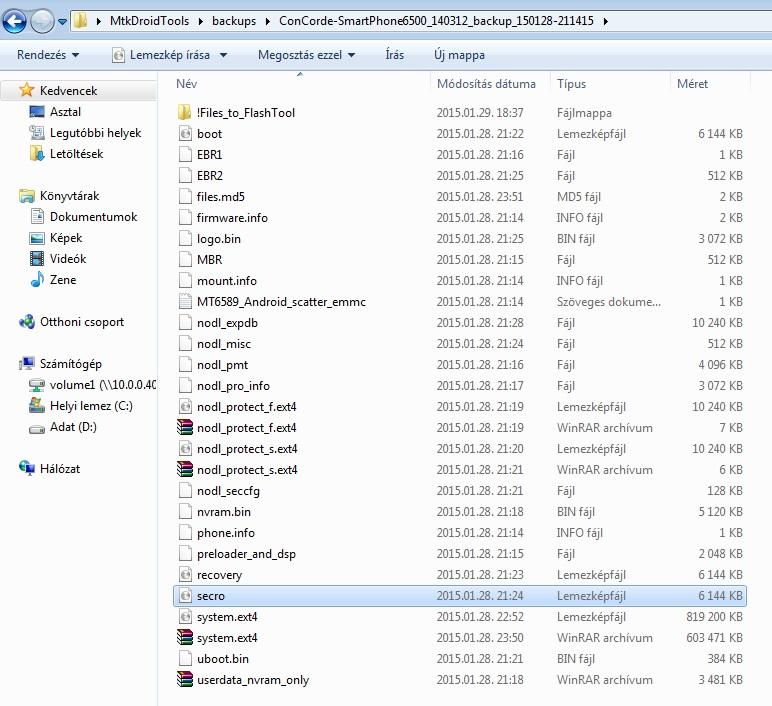This screenshot has width=772, height=706.
Task: Click the secro file name
Action: 211,596
